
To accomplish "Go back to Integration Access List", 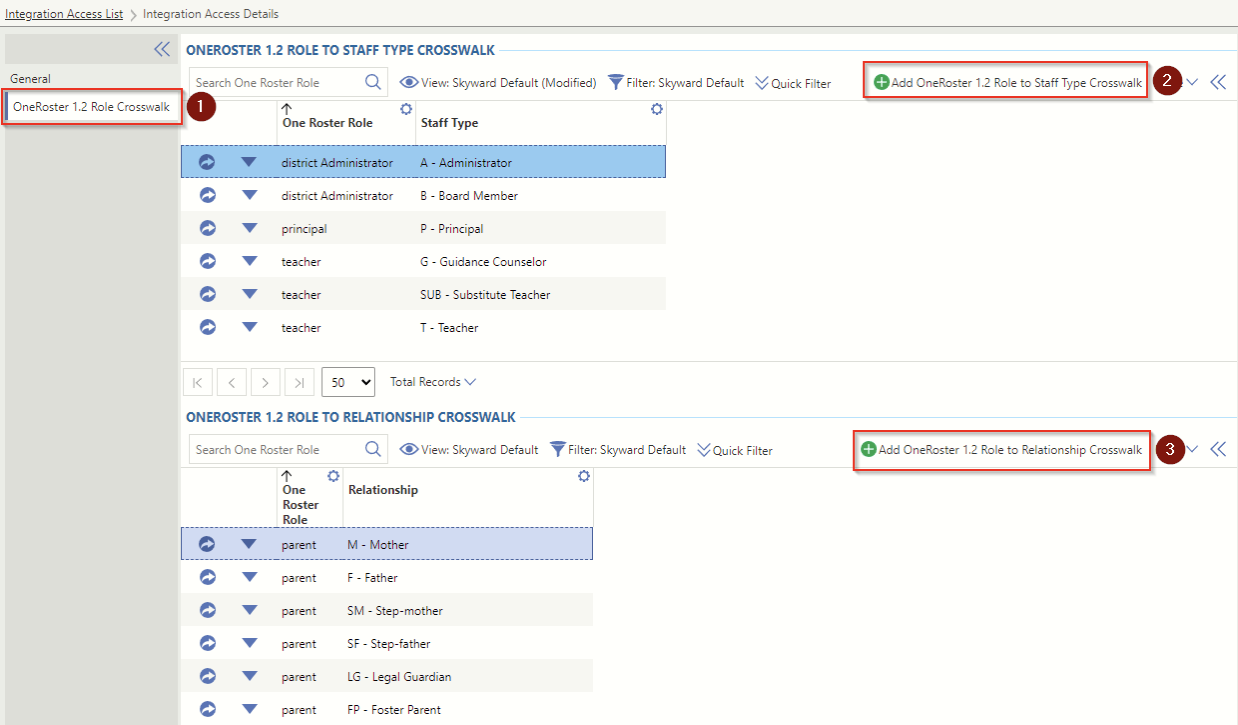I will coord(64,14).
